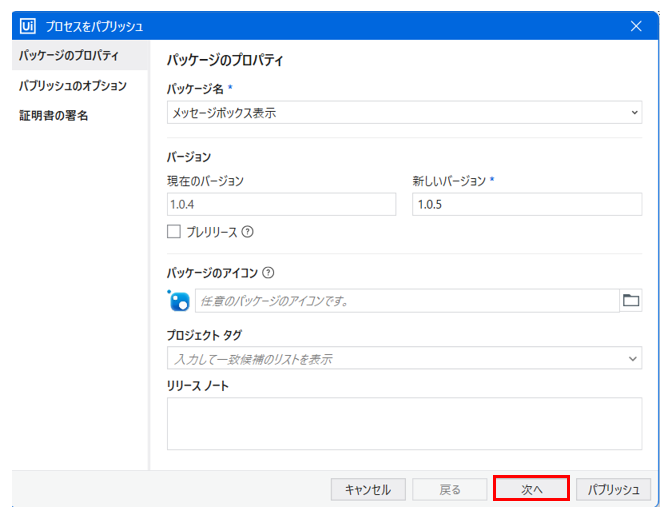This screenshot has height=521, width=664.
Task: Switch to the パブリッシュのオプション tab
Action: click(73, 86)
